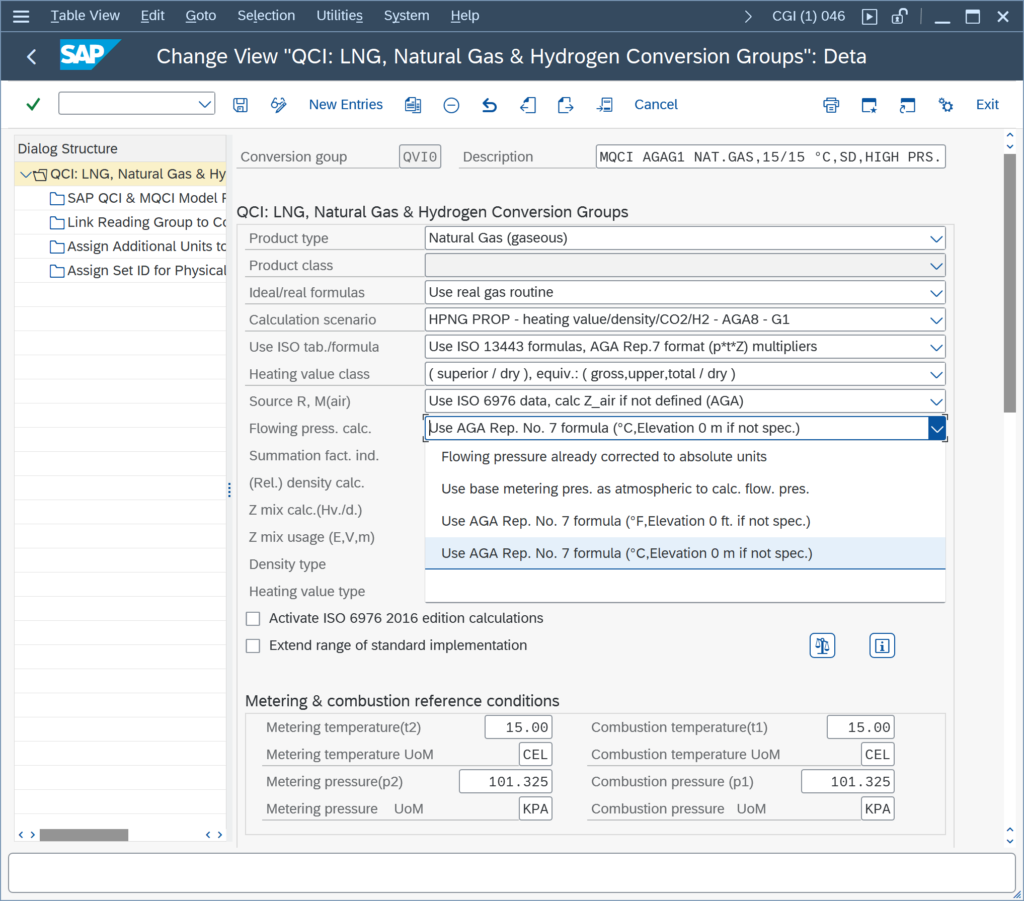Open the System menu
Screen dimensions: 1024x901
406,16
